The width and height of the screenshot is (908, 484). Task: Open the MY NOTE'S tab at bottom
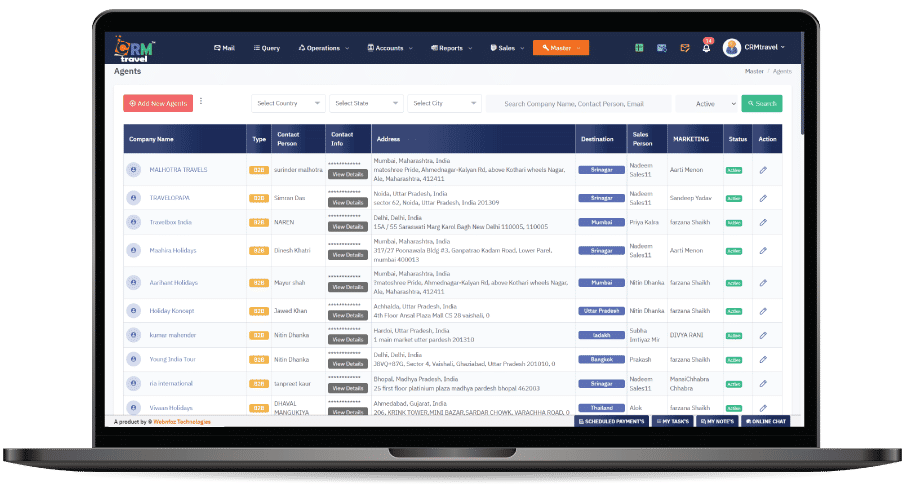pyautogui.click(x=717, y=421)
